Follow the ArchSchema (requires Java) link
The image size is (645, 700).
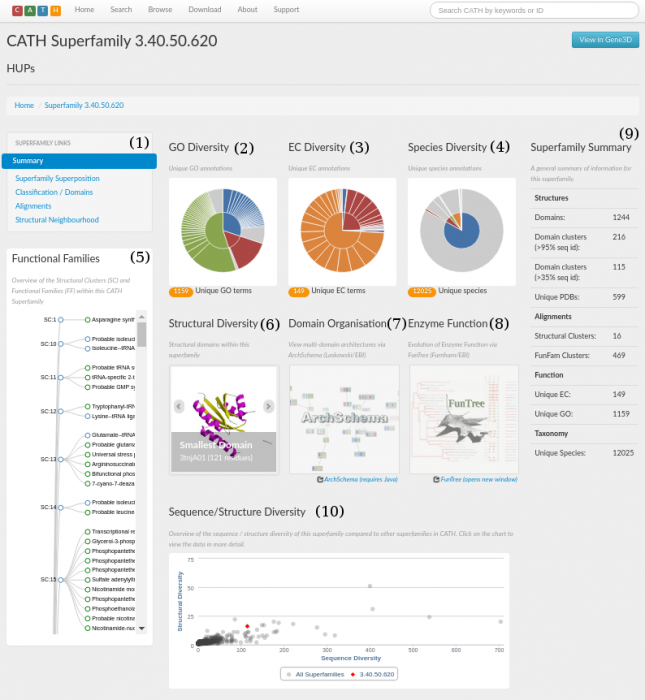tap(361, 479)
